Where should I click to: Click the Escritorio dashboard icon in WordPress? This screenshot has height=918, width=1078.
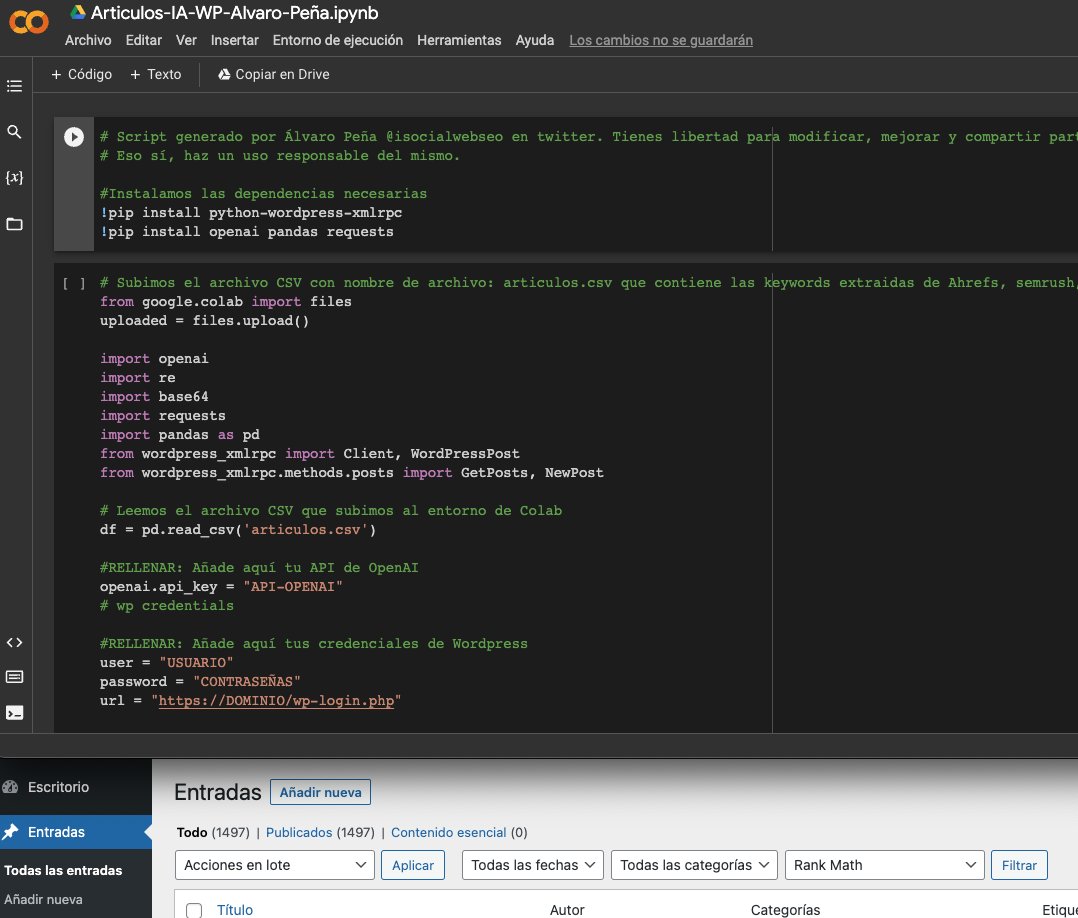click(x=10, y=787)
